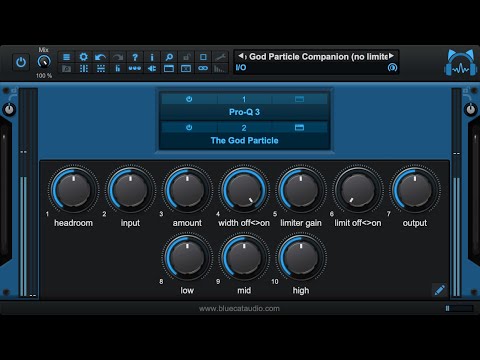Click the right output level meter
Image resolution: width=480 pixels, height=360 pixels.
tap(457, 193)
